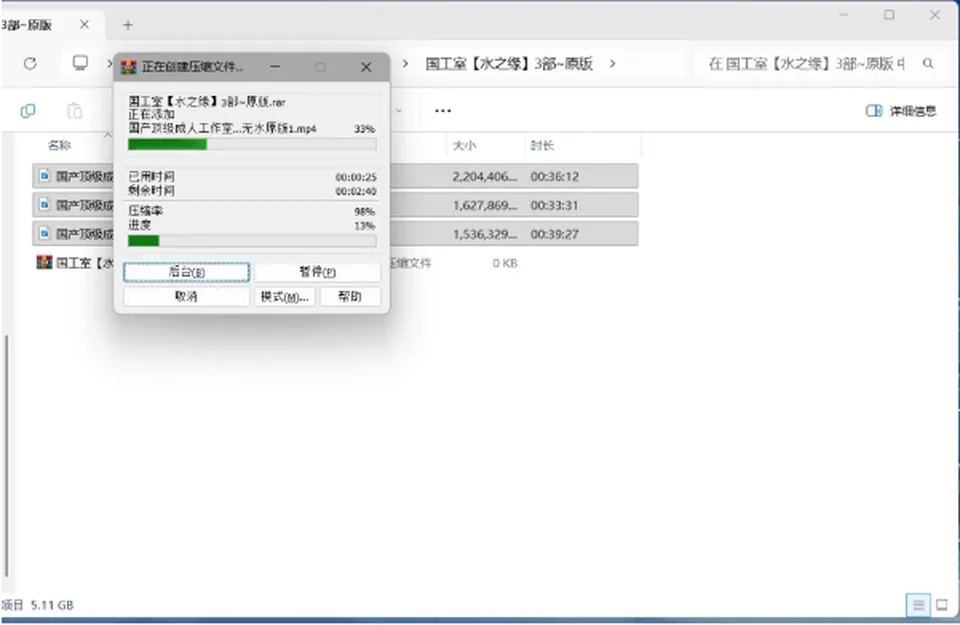The height and width of the screenshot is (625, 960).
Task: Click the navigation pane scrollbar in Explorer
Action: click(7, 455)
